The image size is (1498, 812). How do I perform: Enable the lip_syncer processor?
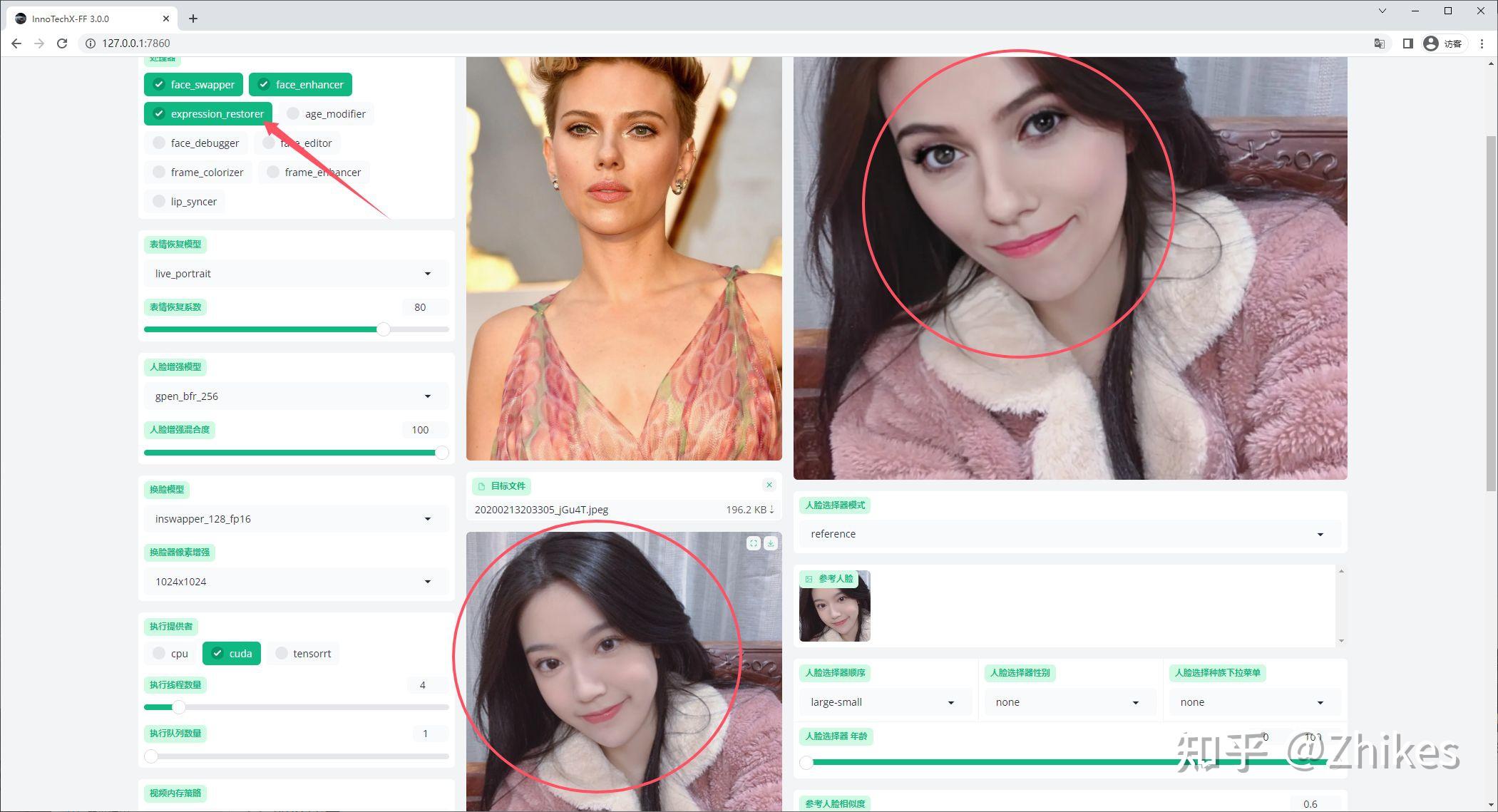(x=185, y=201)
